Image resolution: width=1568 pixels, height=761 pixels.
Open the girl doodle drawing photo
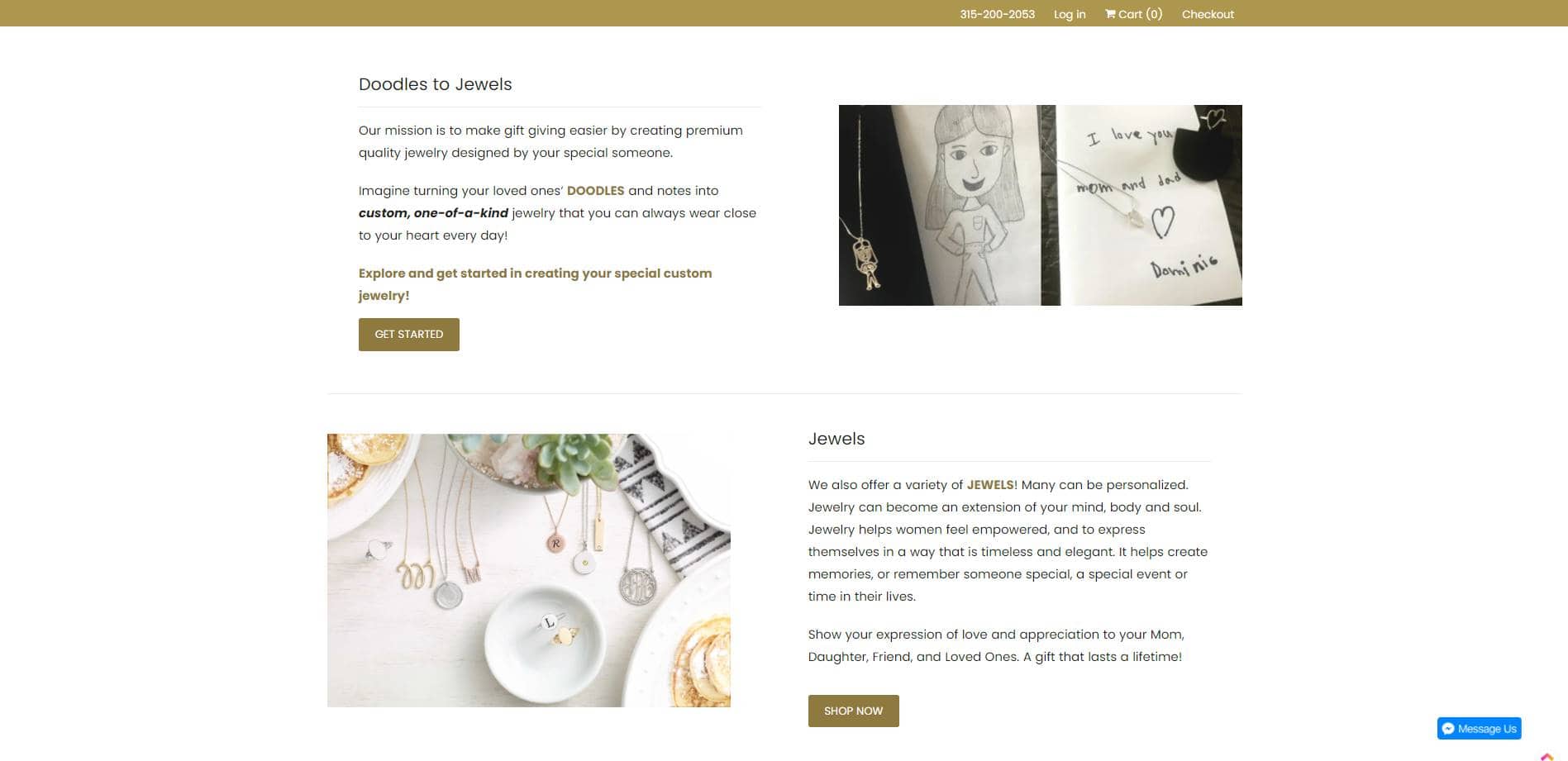[948, 205]
